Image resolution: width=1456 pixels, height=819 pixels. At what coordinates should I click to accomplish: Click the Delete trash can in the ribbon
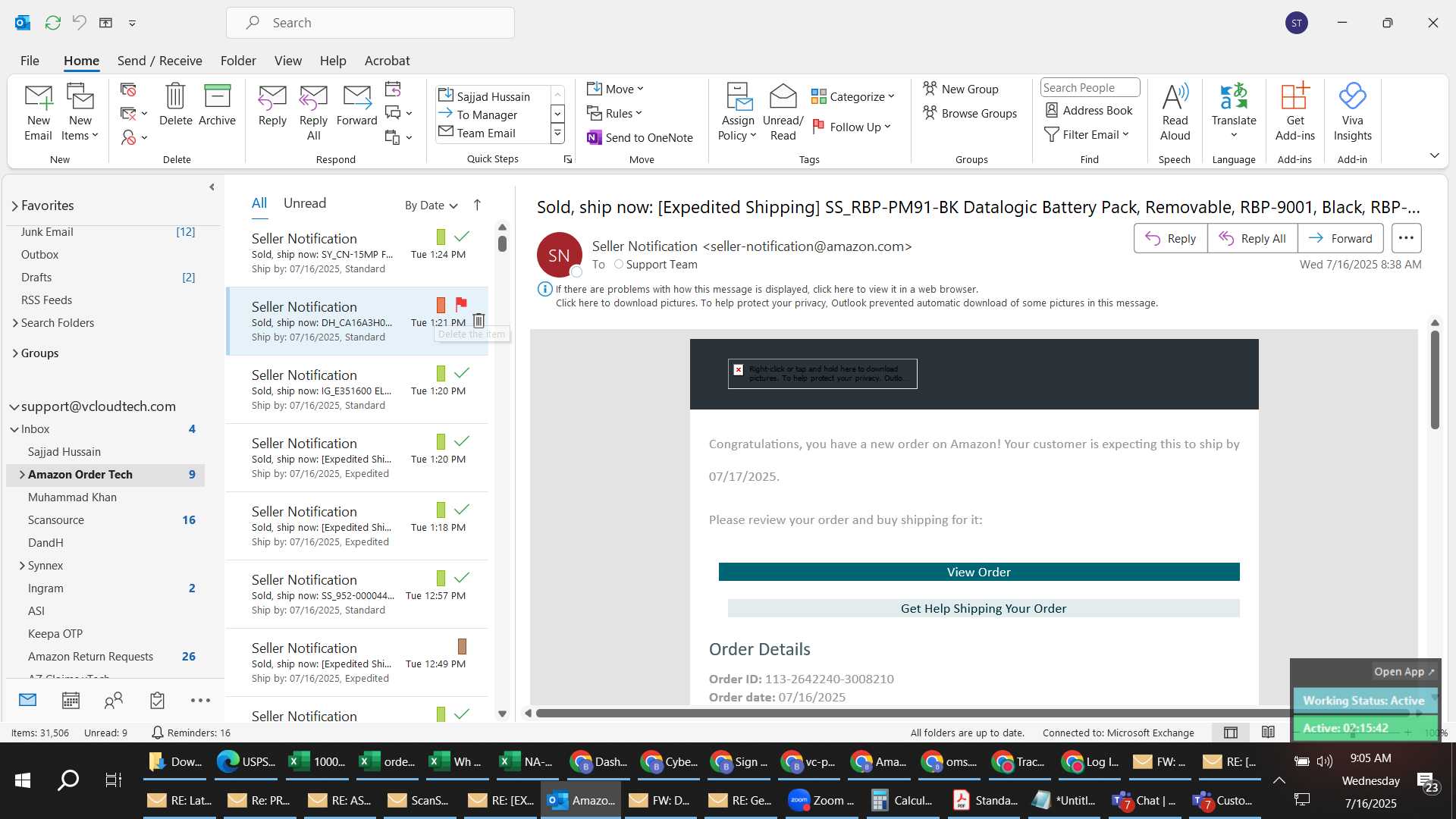click(x=175, y=105)
